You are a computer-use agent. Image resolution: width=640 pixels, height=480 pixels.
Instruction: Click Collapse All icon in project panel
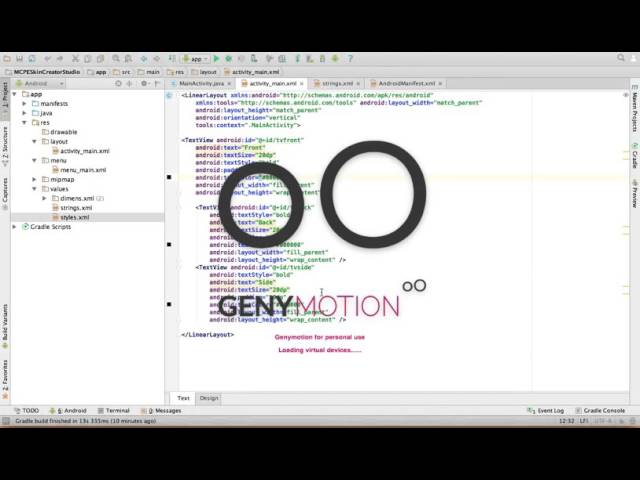[130, 83]
